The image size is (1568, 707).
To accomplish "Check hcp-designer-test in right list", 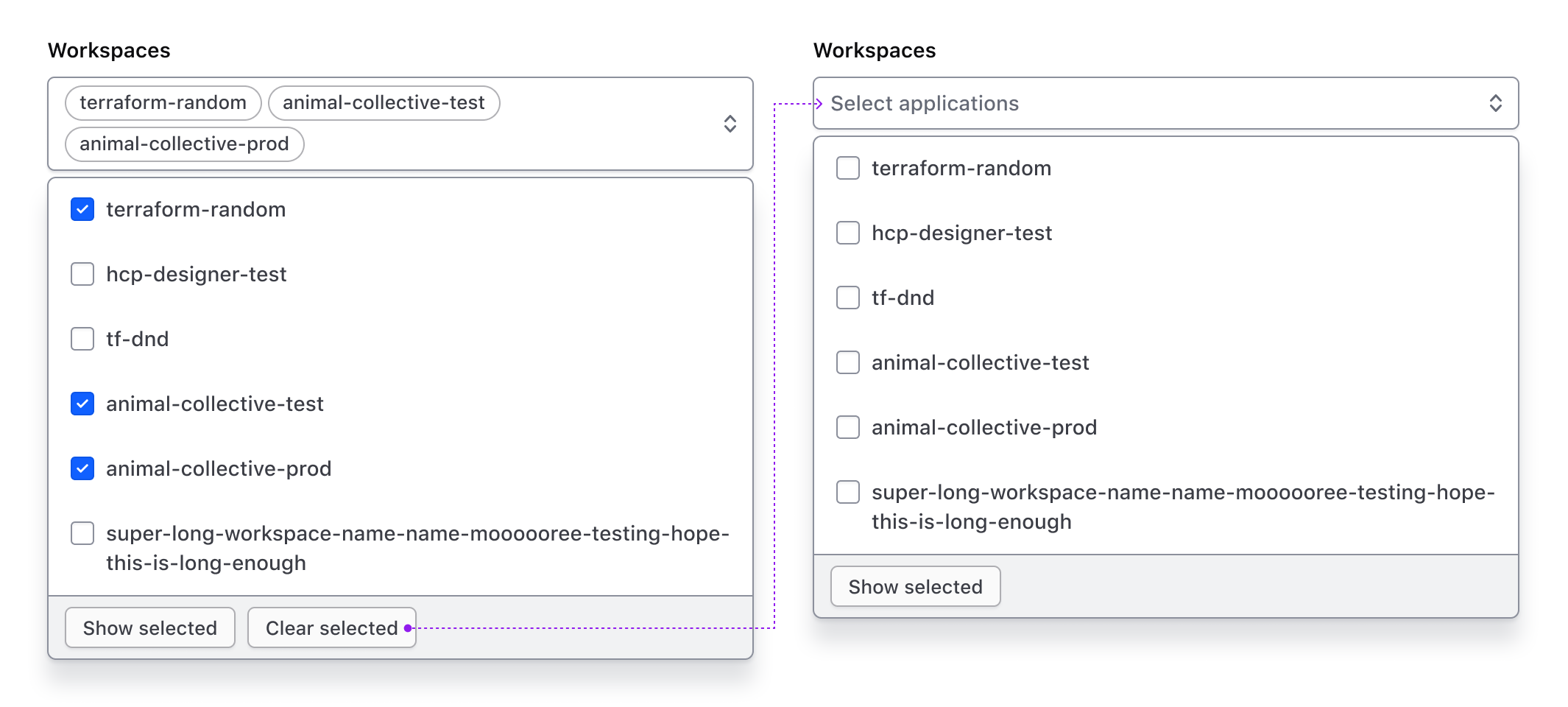I will pyautogui.click(x=847, y=233).
